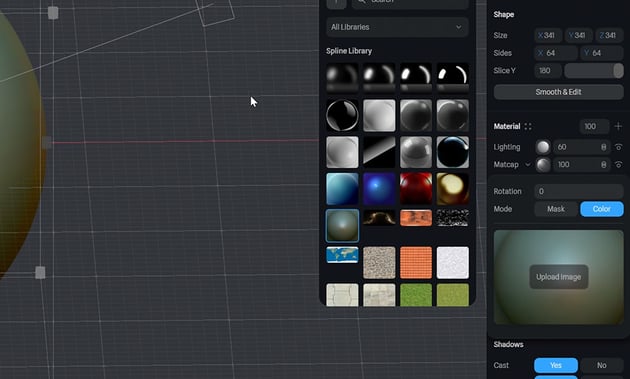The image size is (630, 379).
Task: Open the All Libraries dropdown
Action: pos(397,27)
